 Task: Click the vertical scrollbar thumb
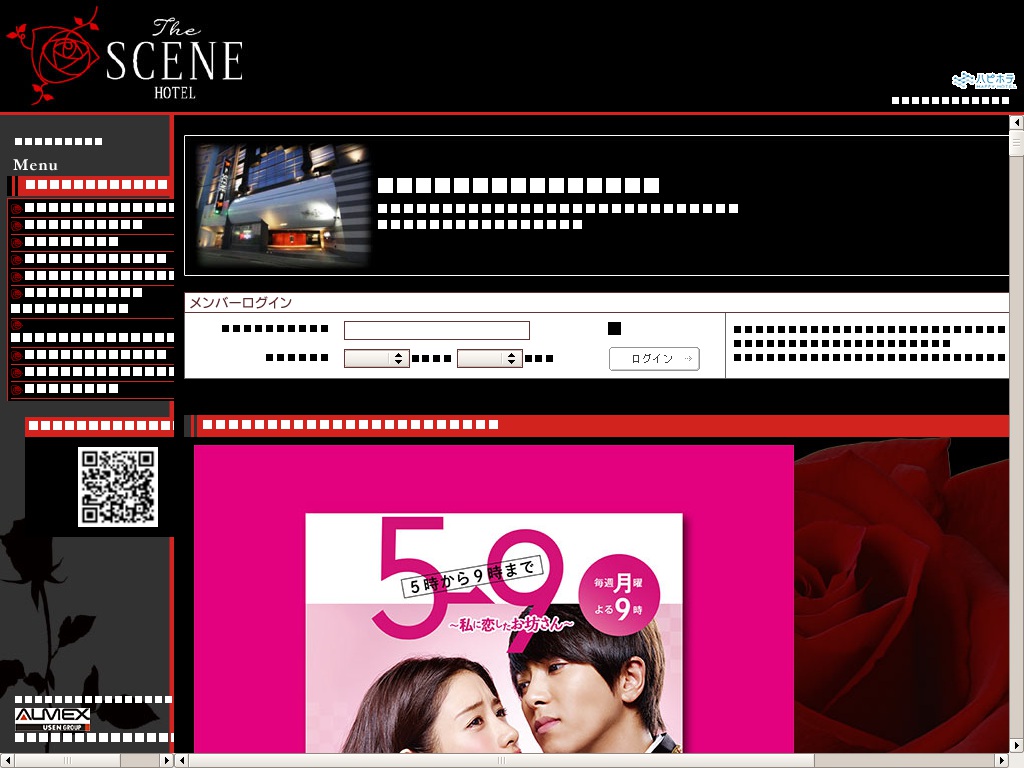coord(1016,143)
